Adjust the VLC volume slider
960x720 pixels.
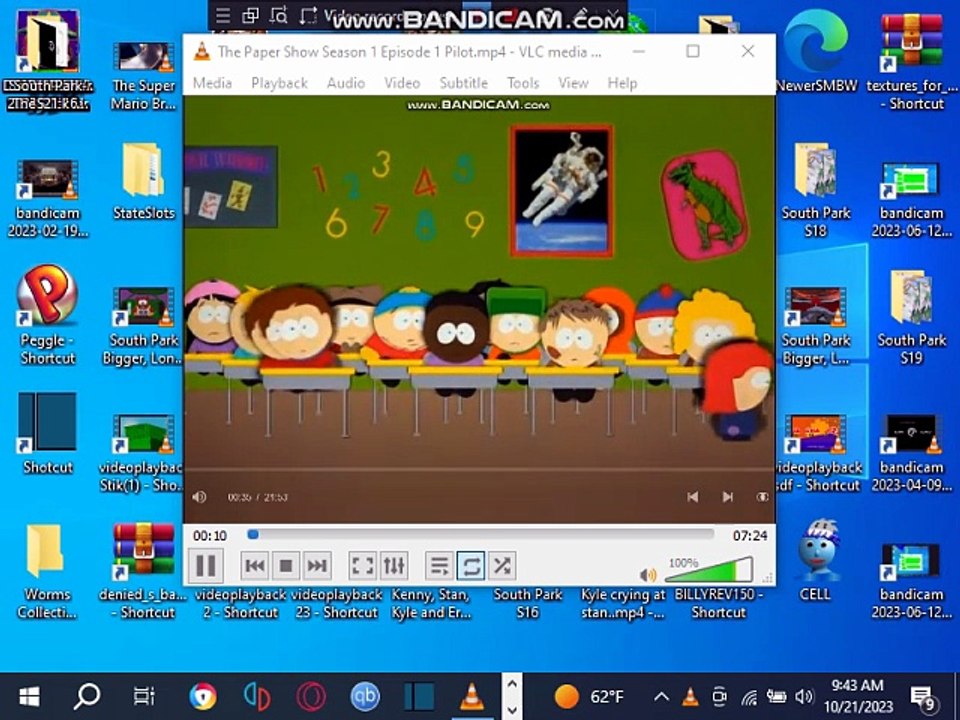pos(708,569)
